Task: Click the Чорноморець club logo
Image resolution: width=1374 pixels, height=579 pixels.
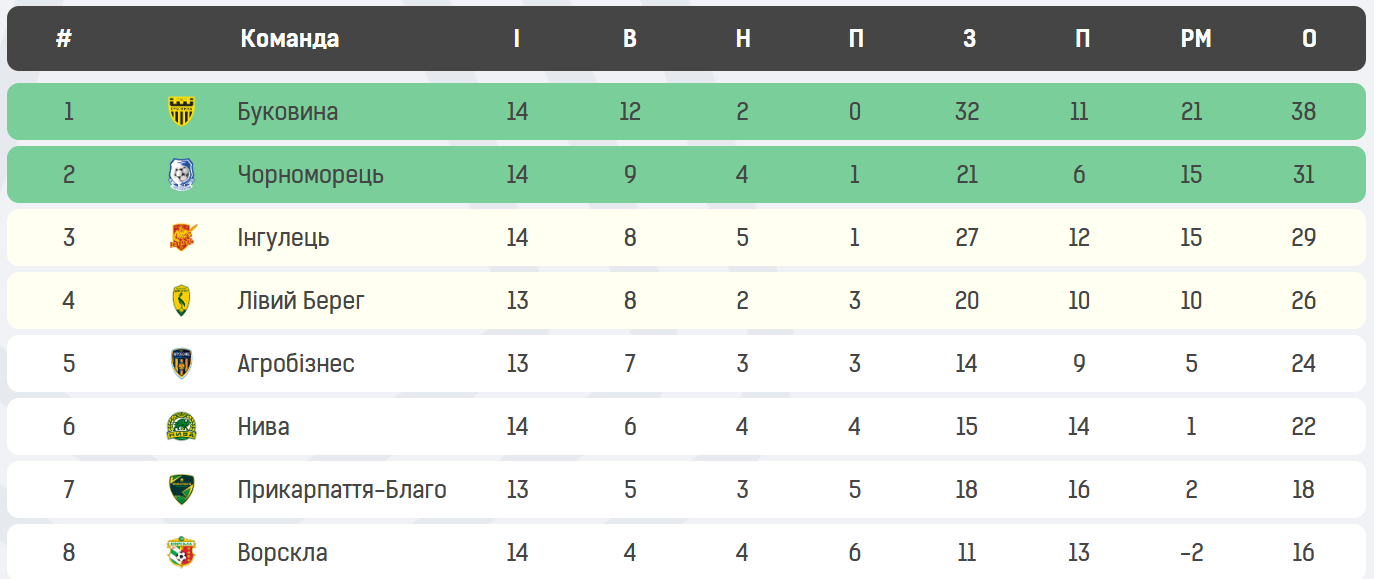Action: pos(181,175)
